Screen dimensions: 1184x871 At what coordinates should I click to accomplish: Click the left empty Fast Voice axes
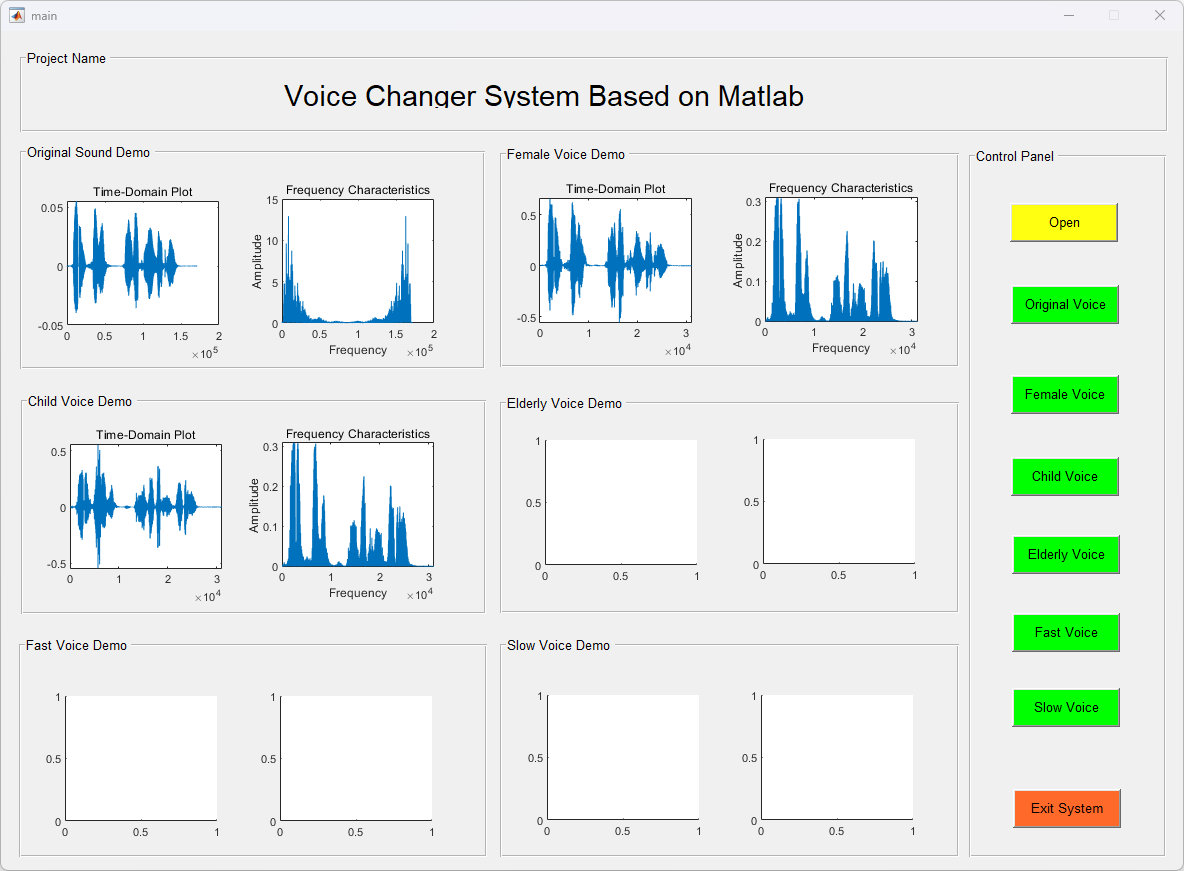coord(141,758)
